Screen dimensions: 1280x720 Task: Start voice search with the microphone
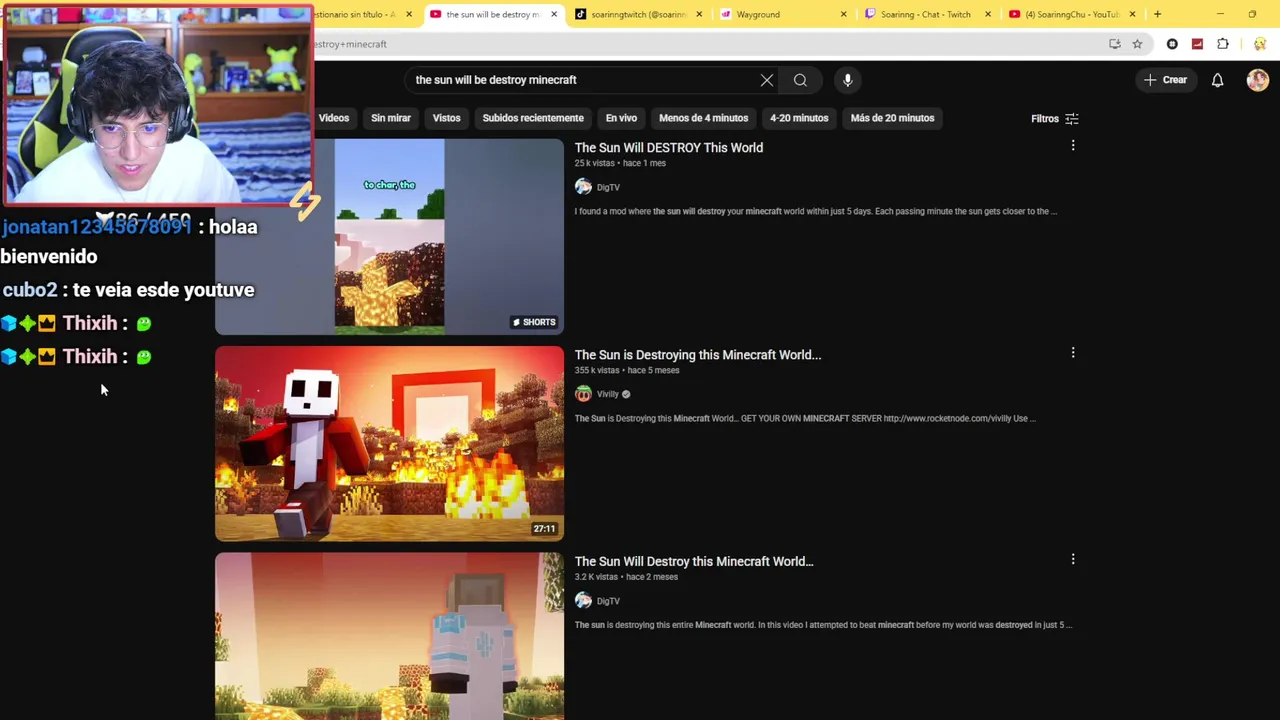point(847,80)
